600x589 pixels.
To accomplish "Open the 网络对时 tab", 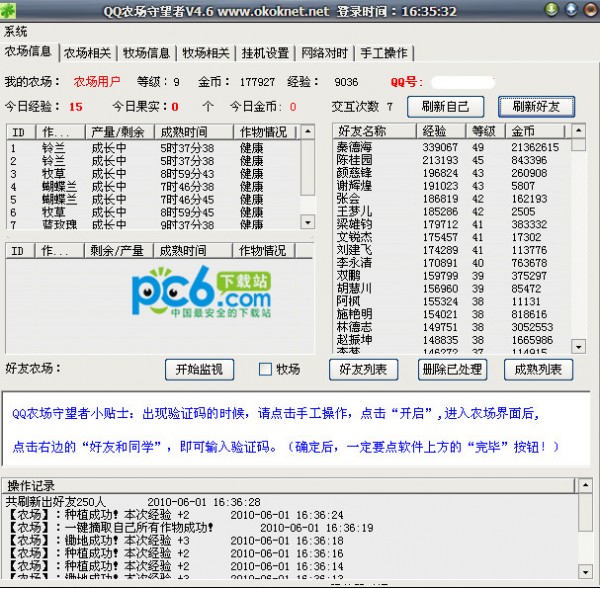I will (x=324, y=53).
